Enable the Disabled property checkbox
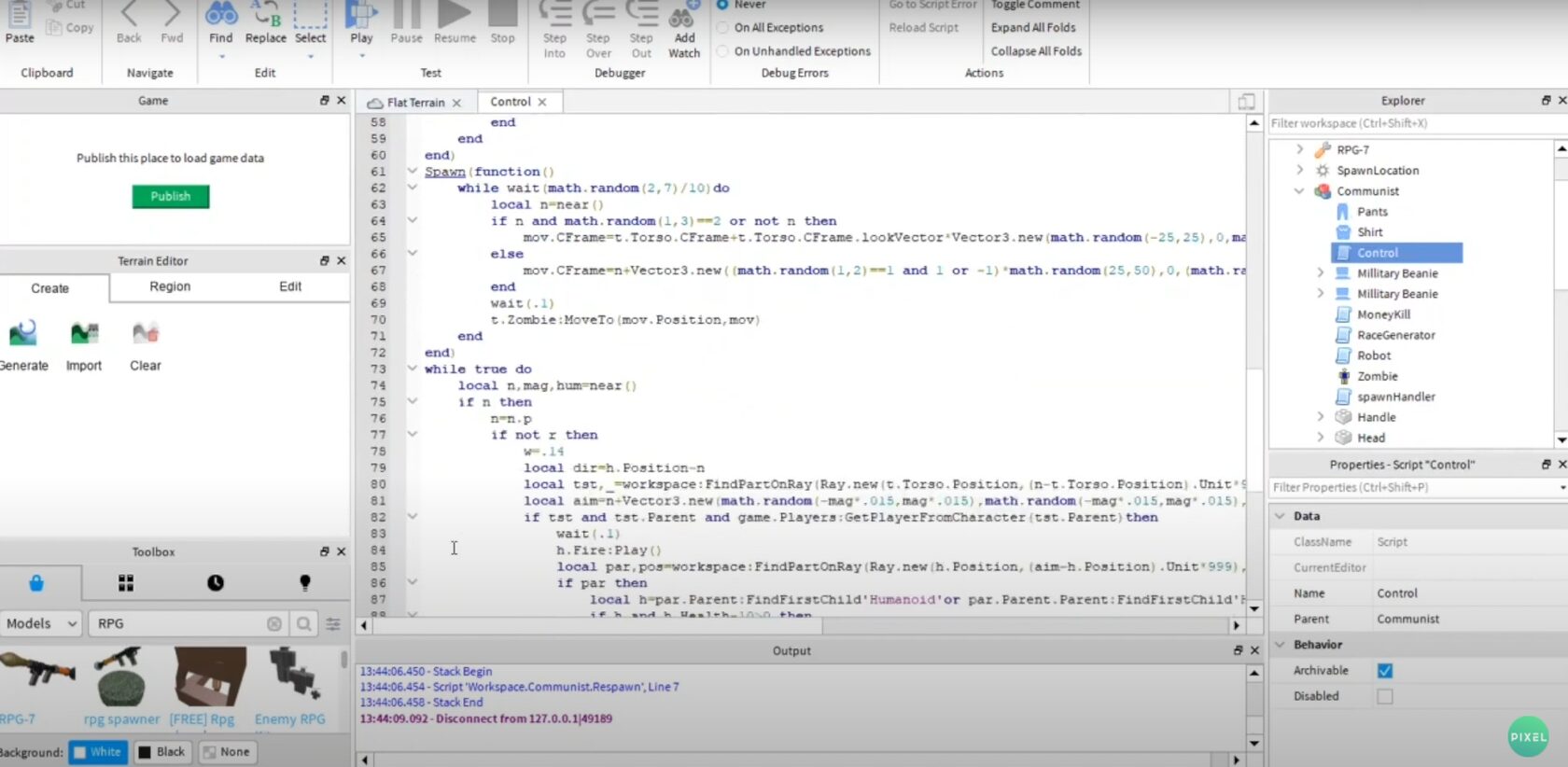The width and height of the screenshot is (1568, 767). pyautogui.click(x=1385, y=696)
